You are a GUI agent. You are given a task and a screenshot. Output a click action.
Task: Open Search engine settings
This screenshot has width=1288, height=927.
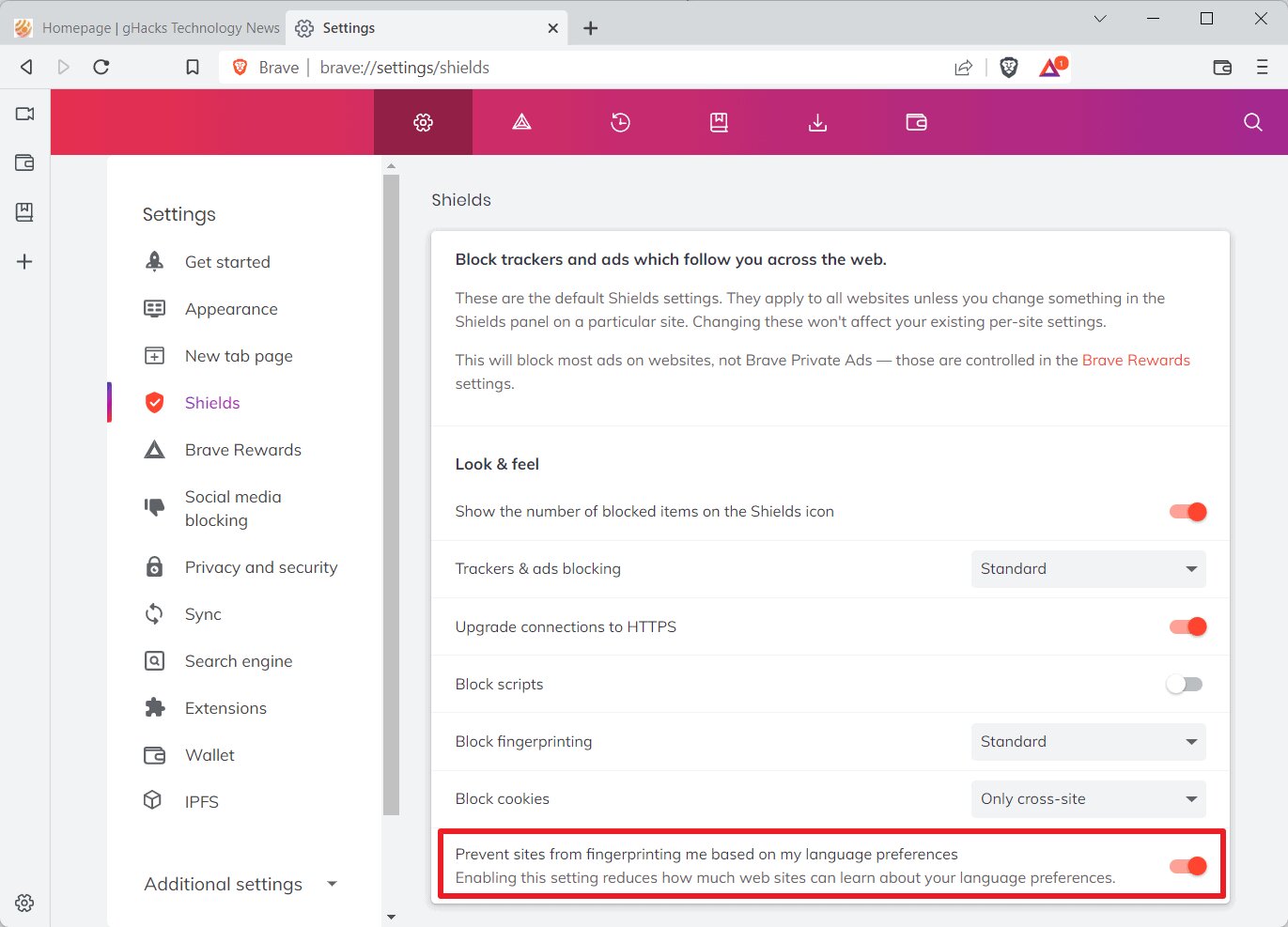tap(241, 661)
